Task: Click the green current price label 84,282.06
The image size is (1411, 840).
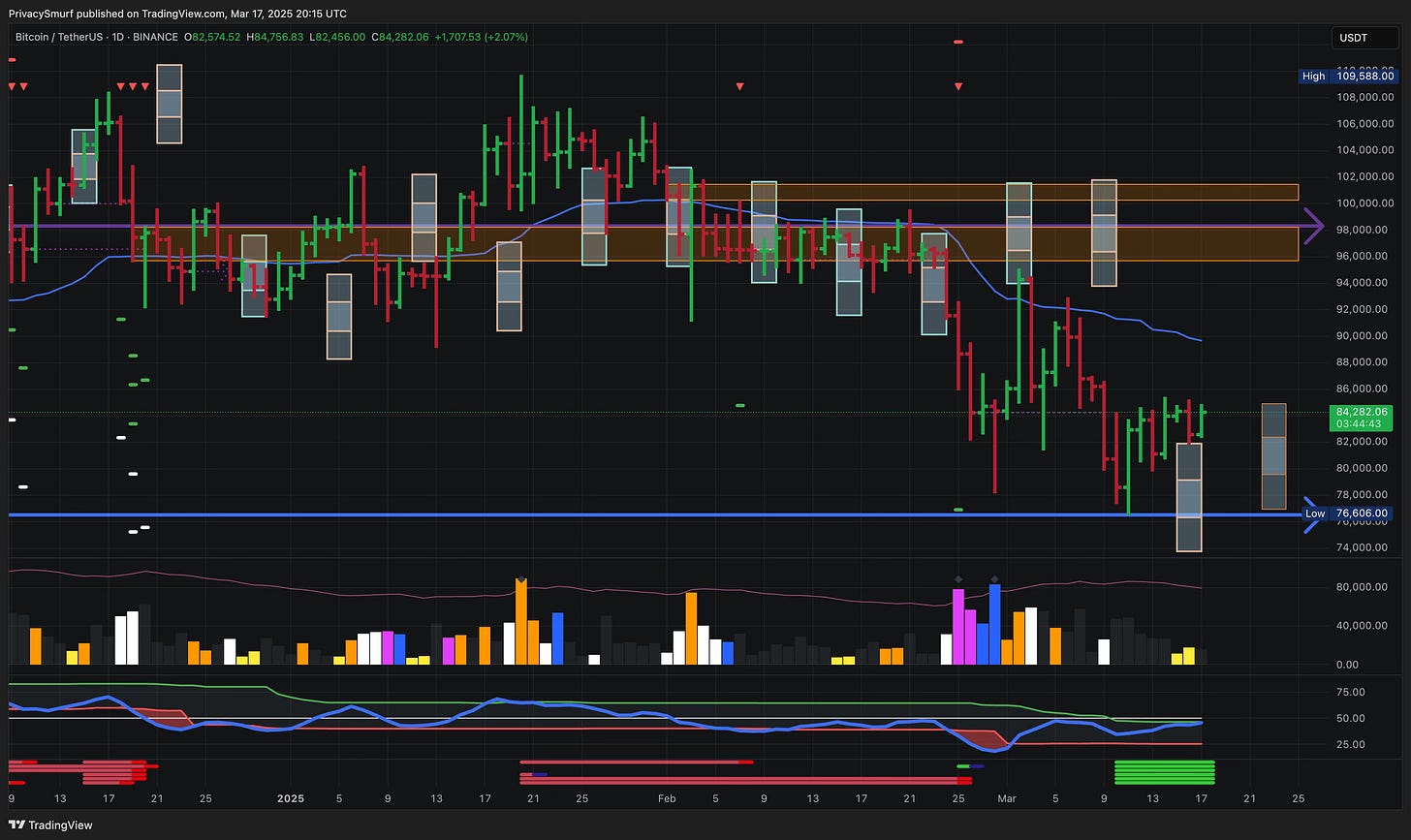Action: [1362, 412]
